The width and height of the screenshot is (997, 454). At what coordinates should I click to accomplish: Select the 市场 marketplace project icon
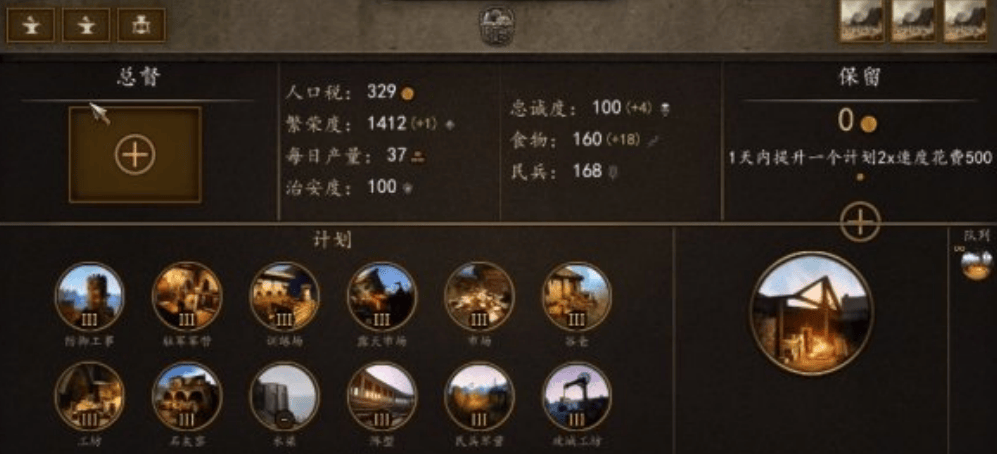[x=479, y=296]
